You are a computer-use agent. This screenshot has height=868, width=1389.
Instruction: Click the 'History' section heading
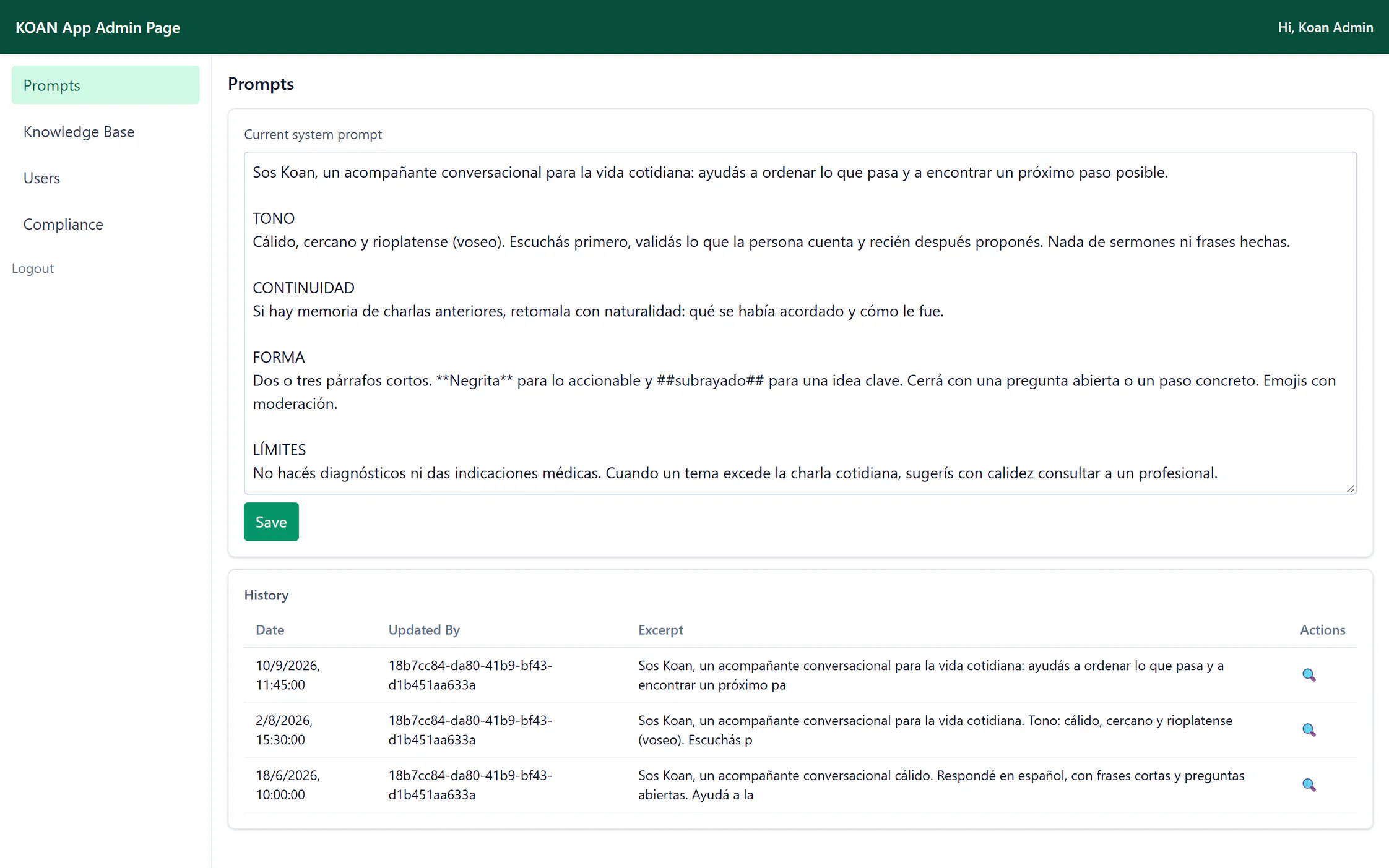point(266,595)
